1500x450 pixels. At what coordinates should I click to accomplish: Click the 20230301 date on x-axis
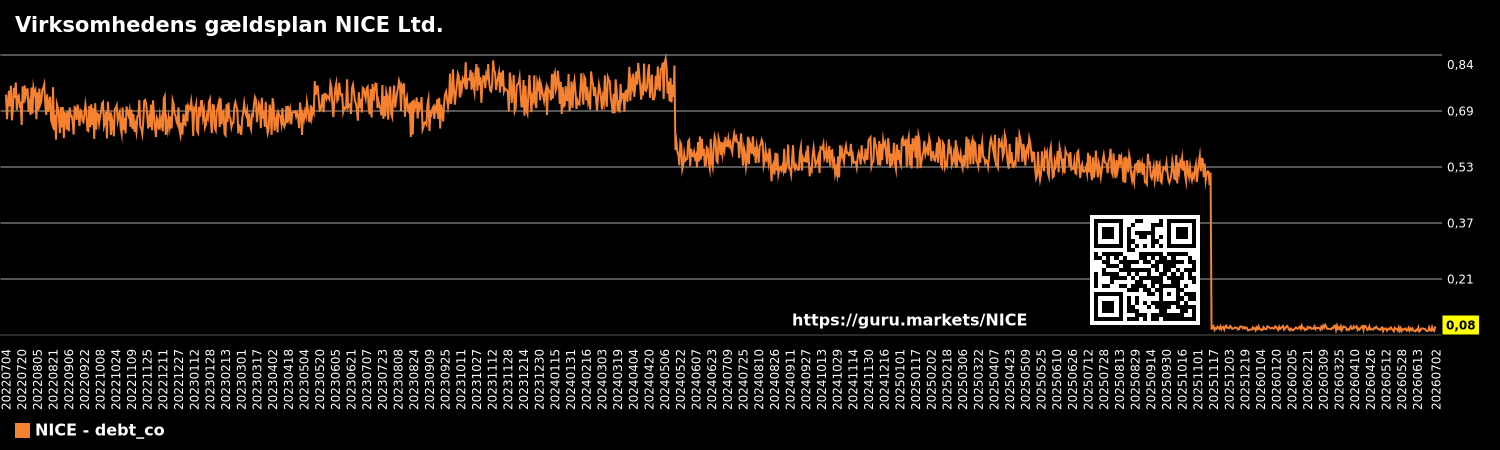[241, 378]
